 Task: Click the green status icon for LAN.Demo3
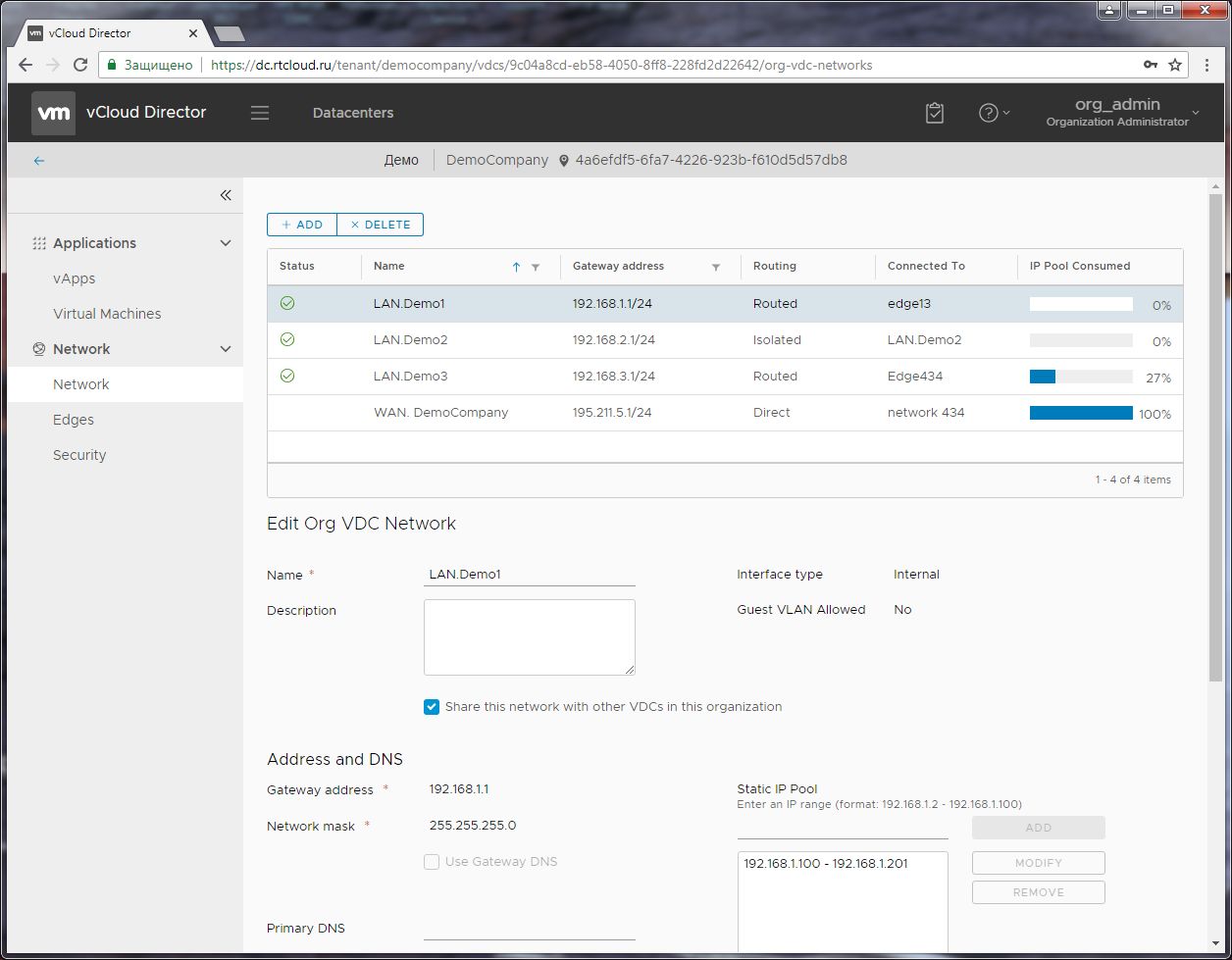(287, 376)
